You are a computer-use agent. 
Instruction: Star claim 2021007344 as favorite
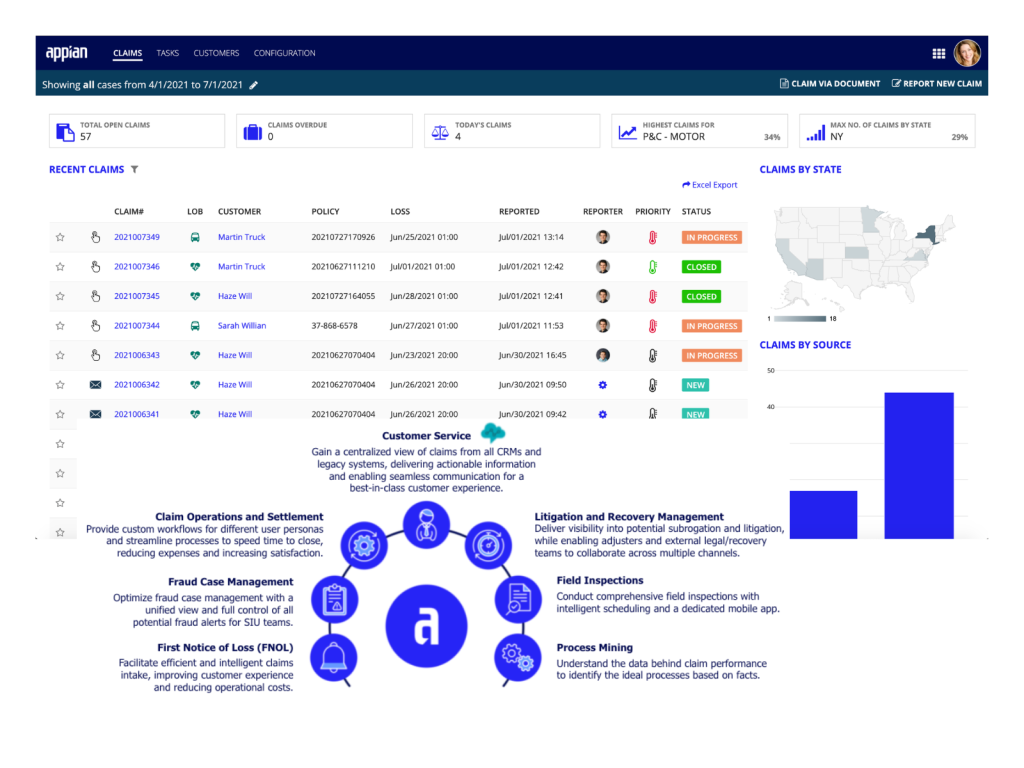tap(60, 325)
